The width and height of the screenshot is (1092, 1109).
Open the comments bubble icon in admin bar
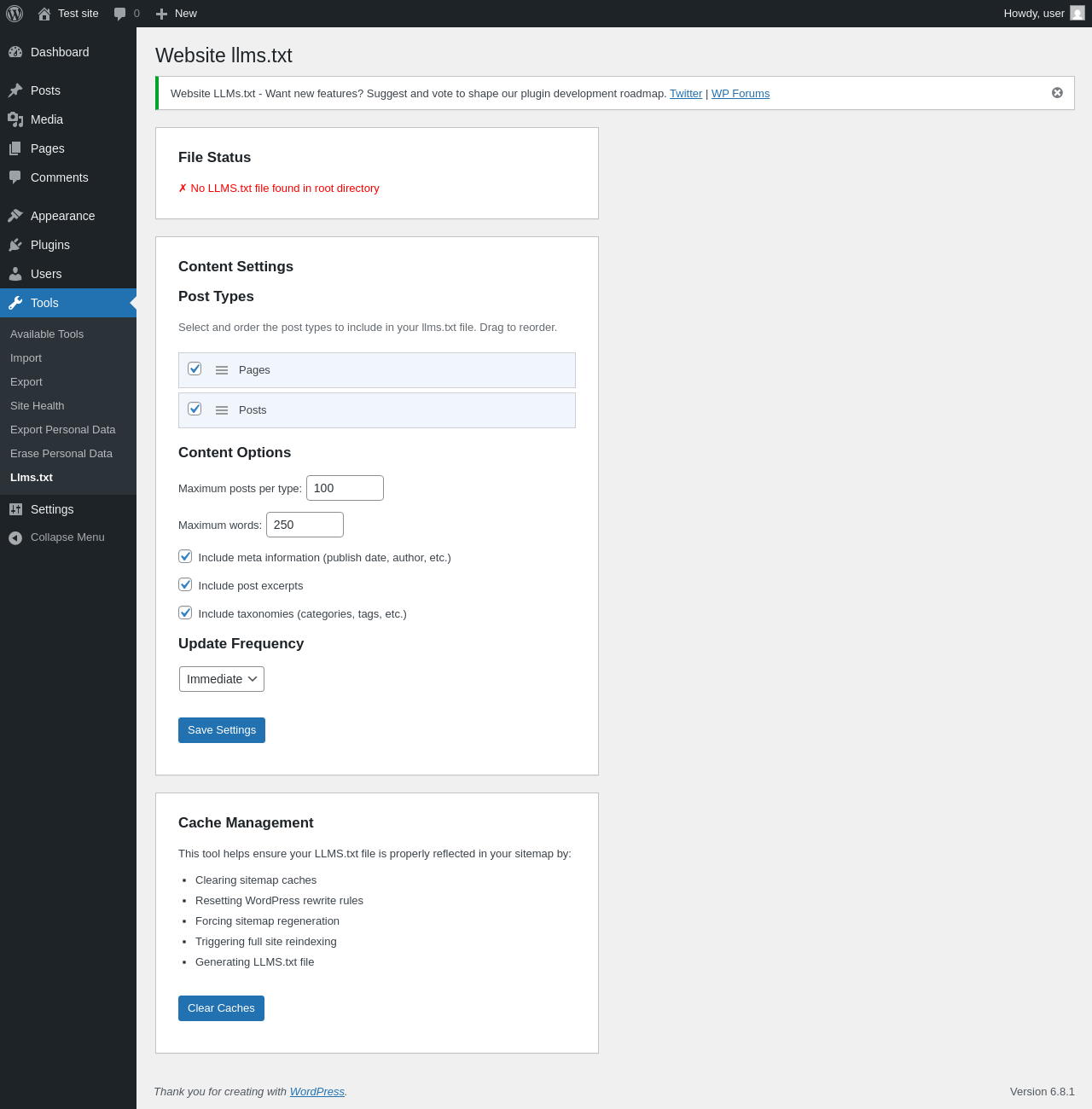point(120,14)
